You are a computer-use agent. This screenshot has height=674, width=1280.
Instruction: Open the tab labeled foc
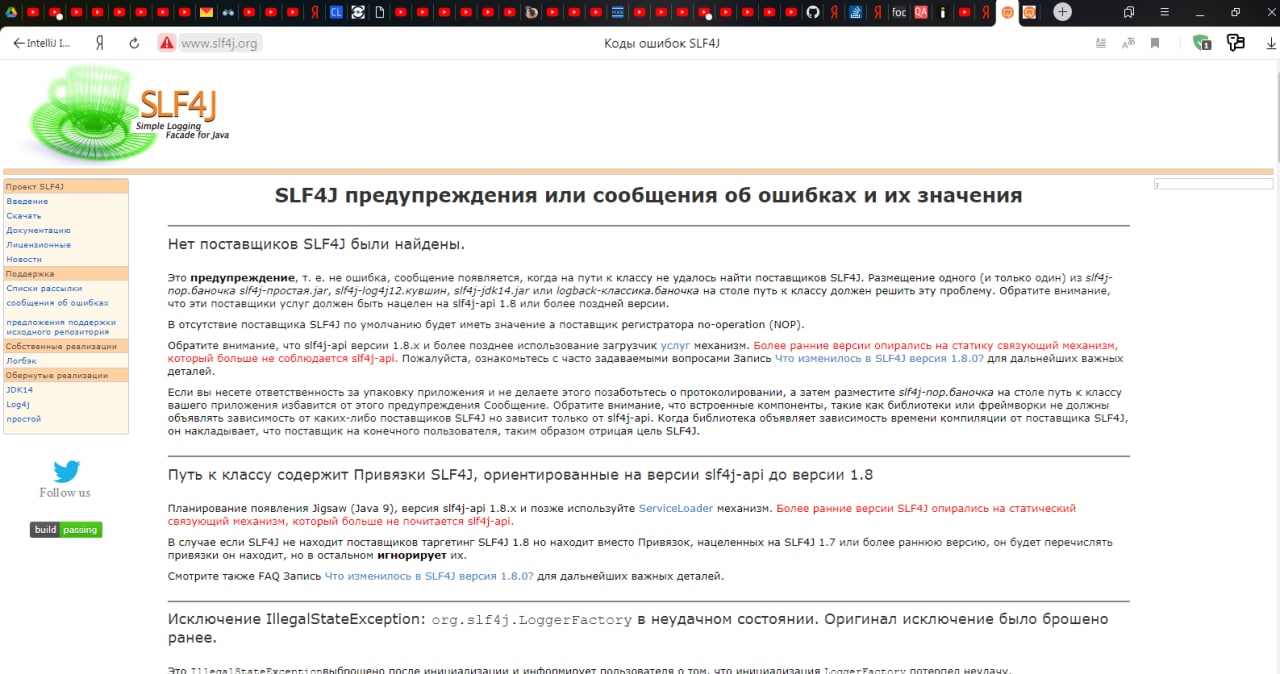click(x=899, y=12)
